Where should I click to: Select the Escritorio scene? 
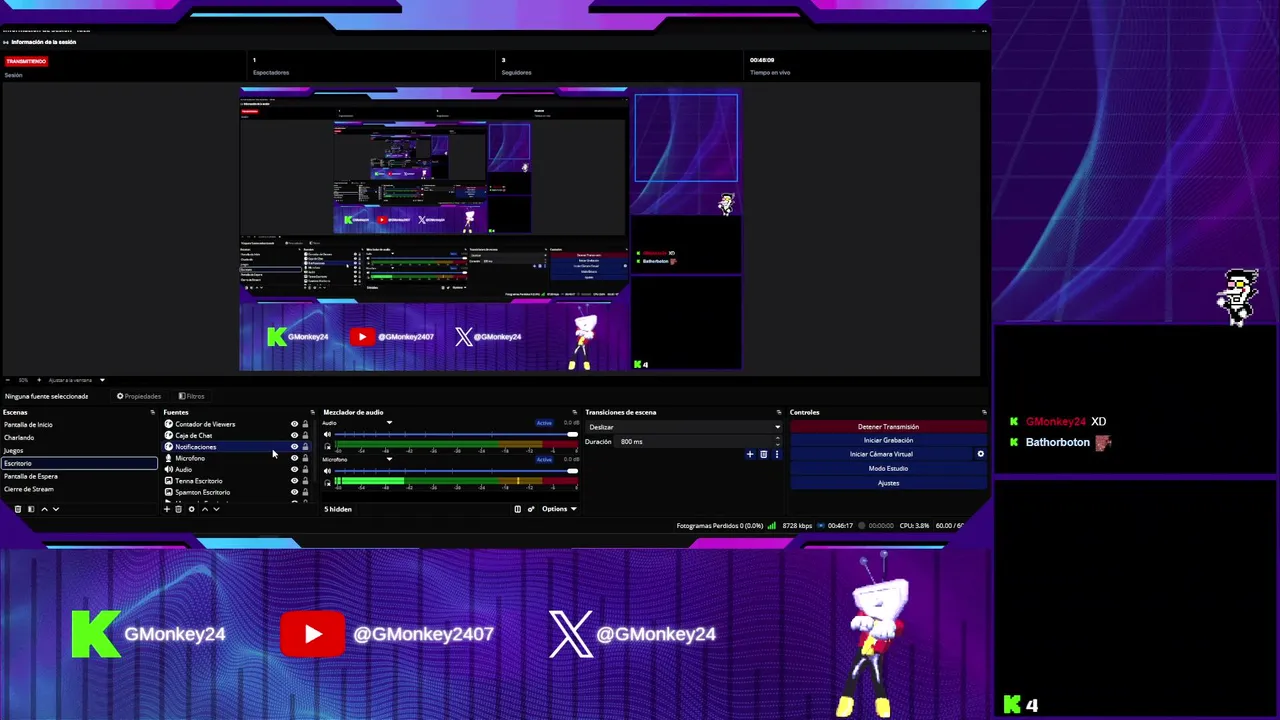pos(79,463)
